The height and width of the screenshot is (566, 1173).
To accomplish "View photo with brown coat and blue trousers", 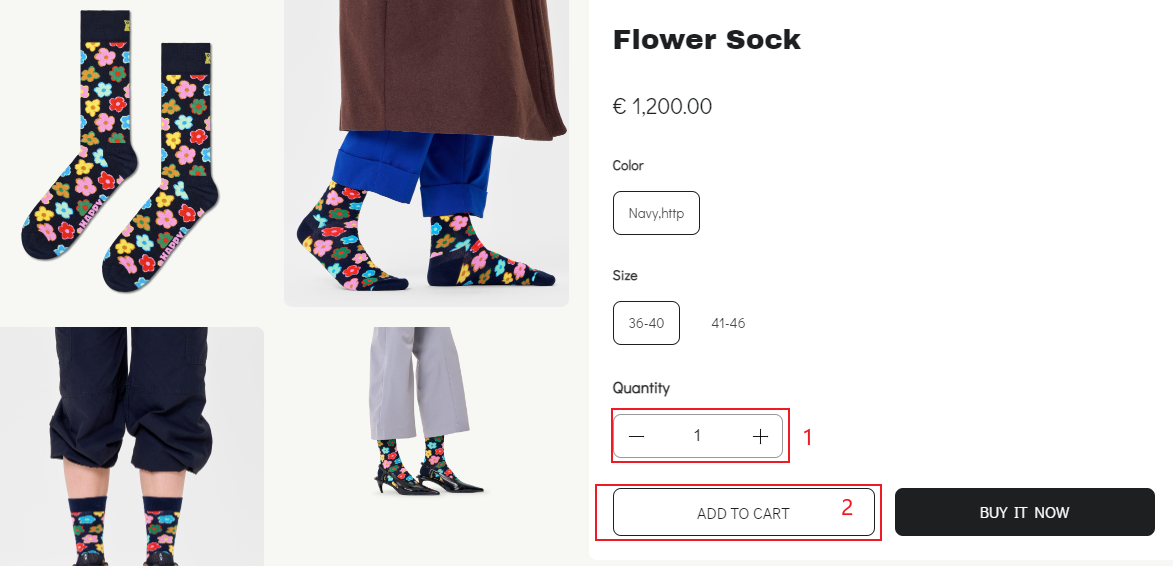I will pyautogui.click(x=426, y=150).
